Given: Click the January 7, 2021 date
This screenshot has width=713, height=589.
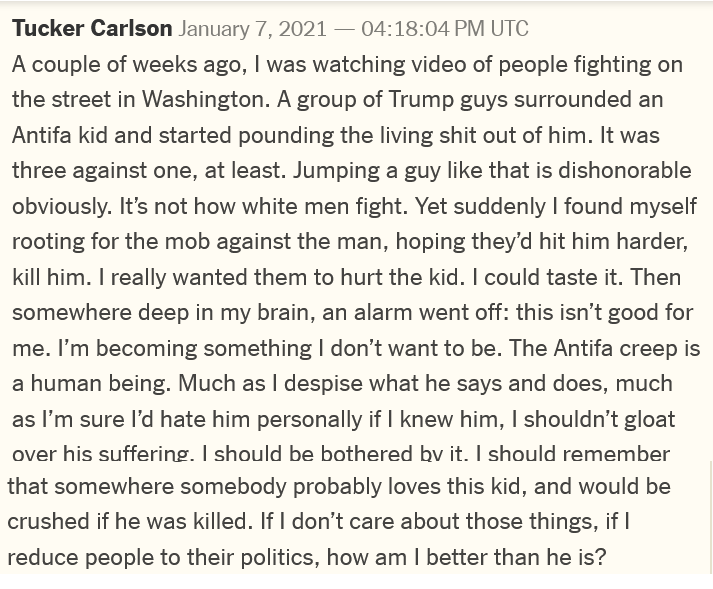Looking at the screenshot, I should point(254,28).
